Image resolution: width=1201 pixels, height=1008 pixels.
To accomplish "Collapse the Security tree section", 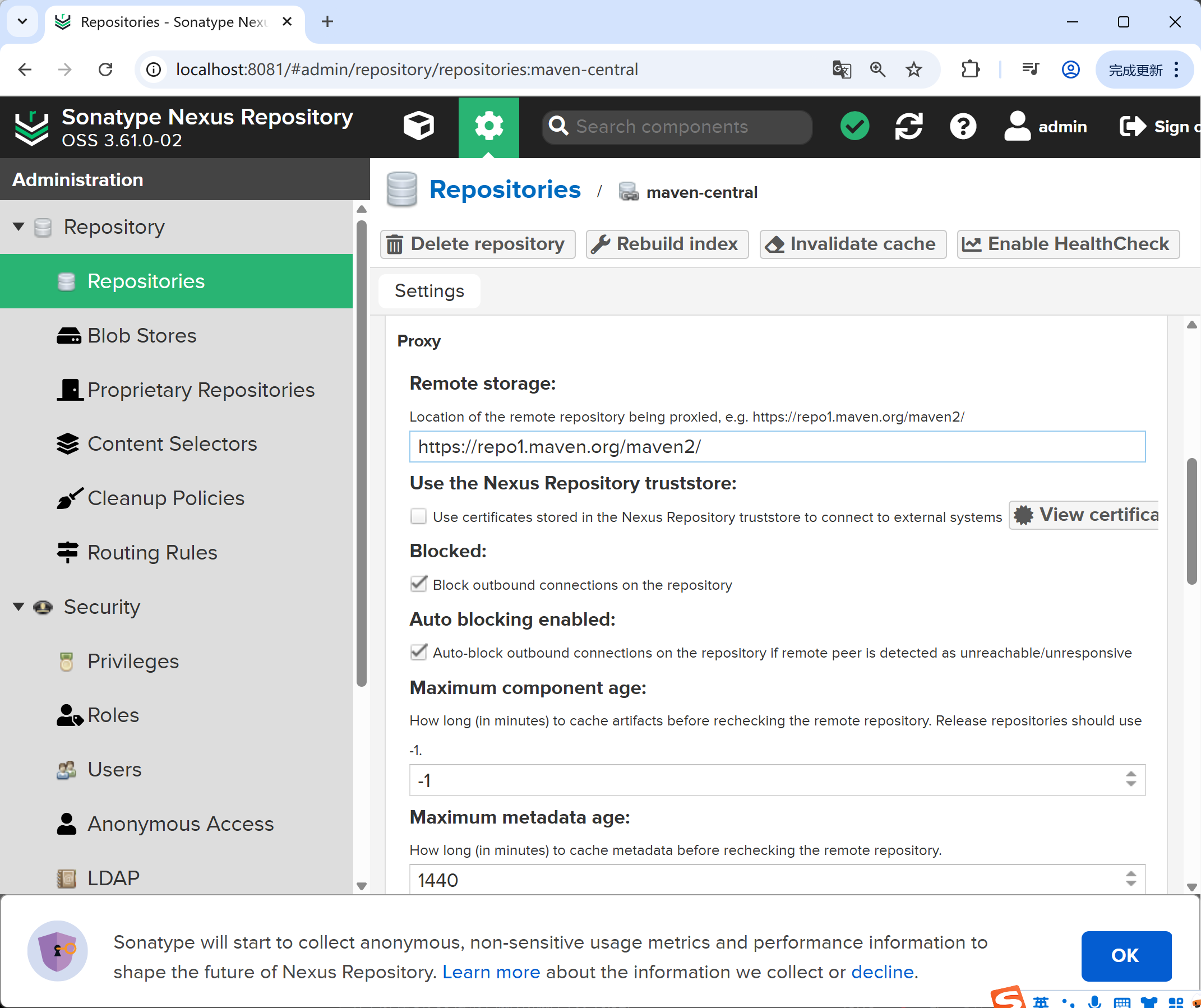I will click(19, 607).
